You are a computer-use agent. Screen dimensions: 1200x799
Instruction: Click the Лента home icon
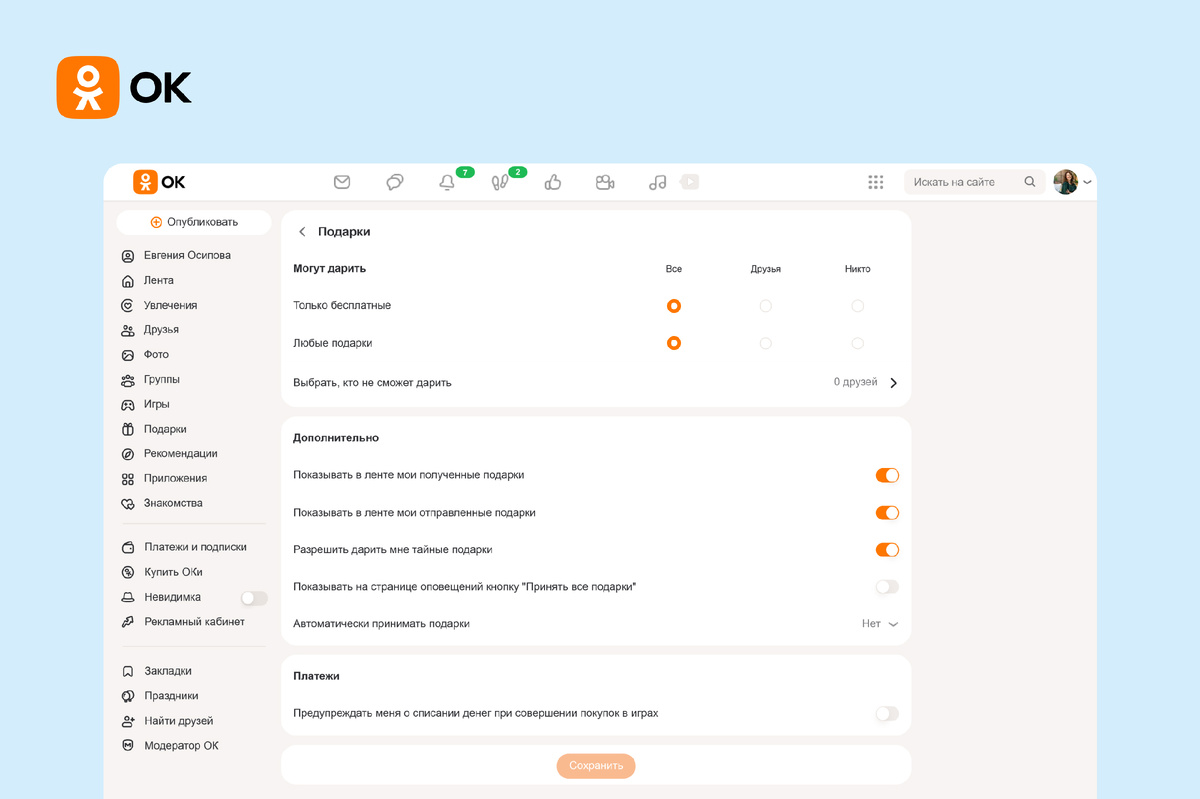[x=127, y=281]
